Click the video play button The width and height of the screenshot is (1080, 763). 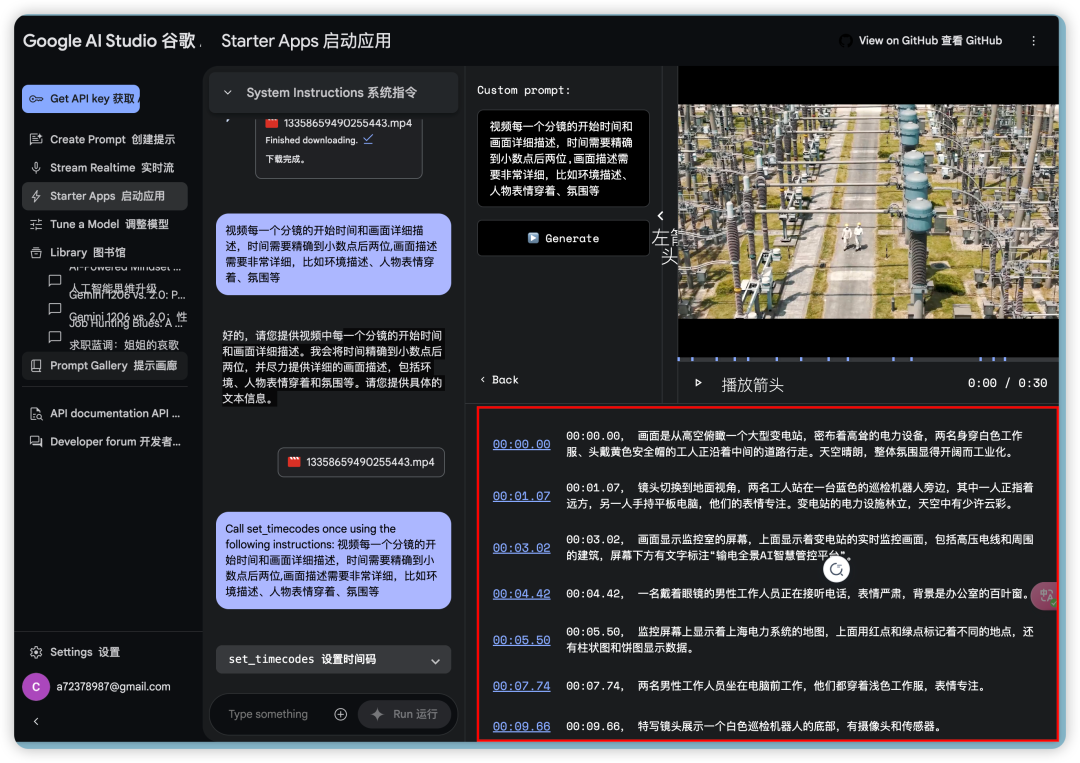[698, 383]
